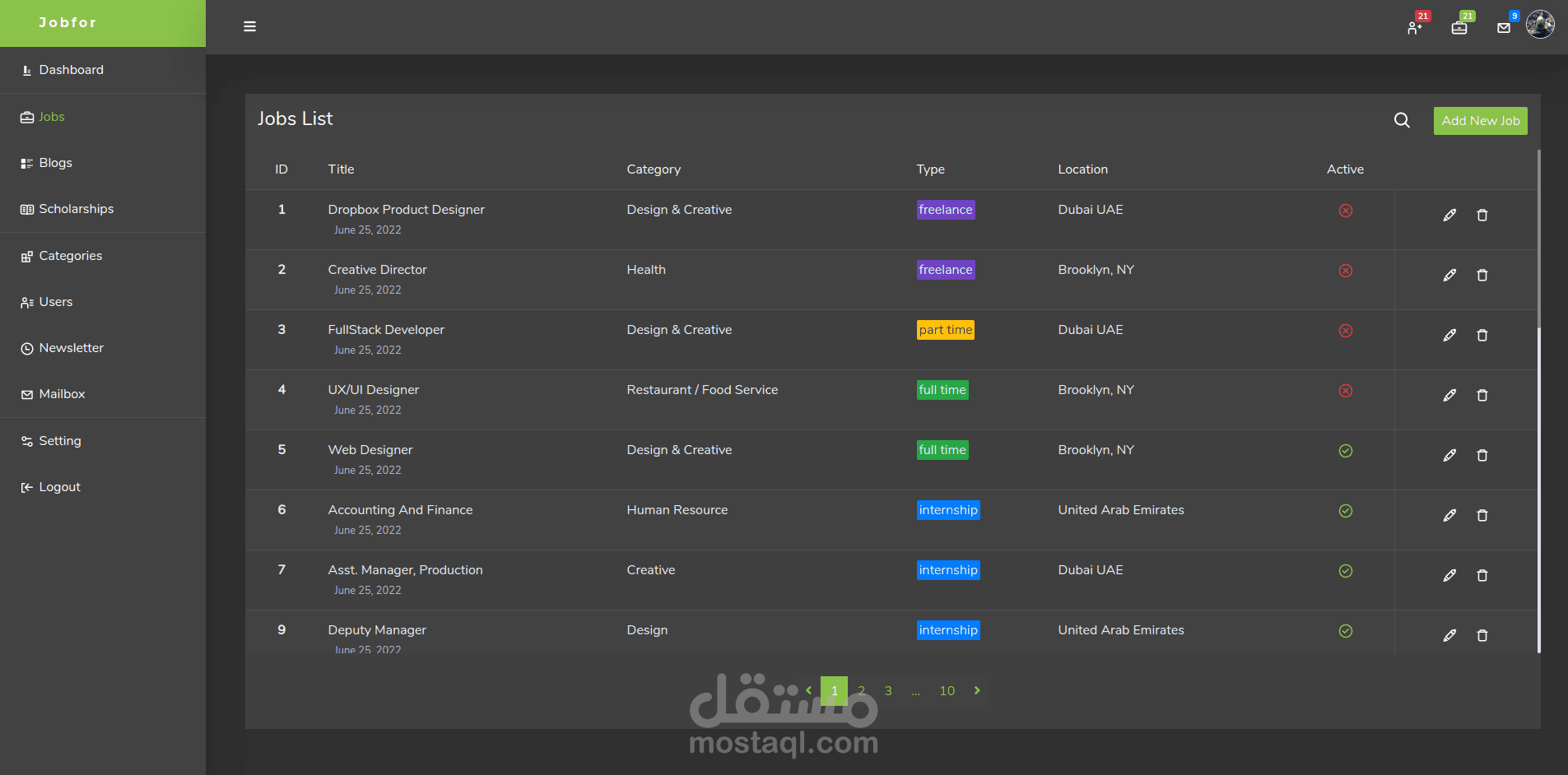Click Restaurant / Food Service category cell
The image size is (1568, 775).
point(702,390)
